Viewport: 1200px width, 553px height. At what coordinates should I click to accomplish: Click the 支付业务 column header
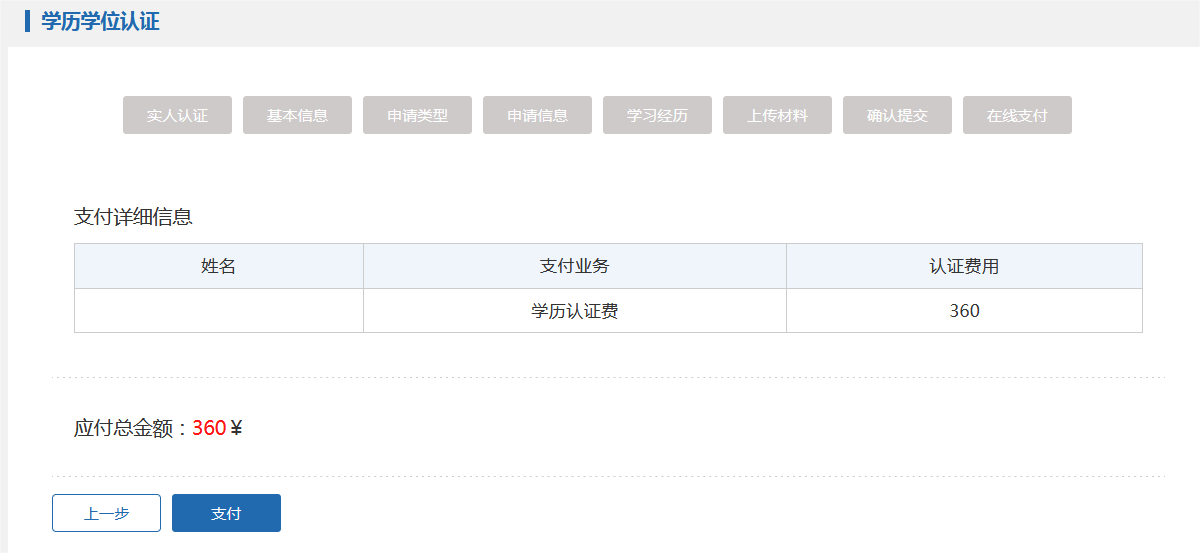point(575,266)
